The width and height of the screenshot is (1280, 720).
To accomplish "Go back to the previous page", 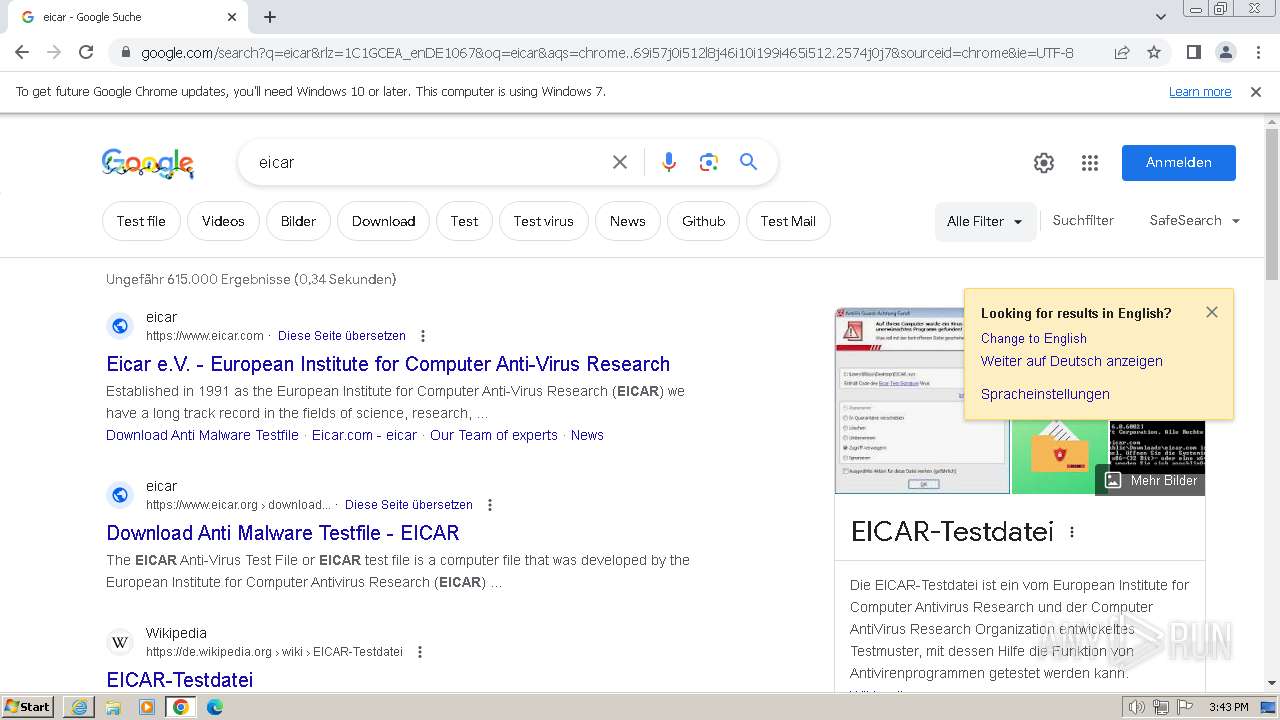I will tap(22, 52).
